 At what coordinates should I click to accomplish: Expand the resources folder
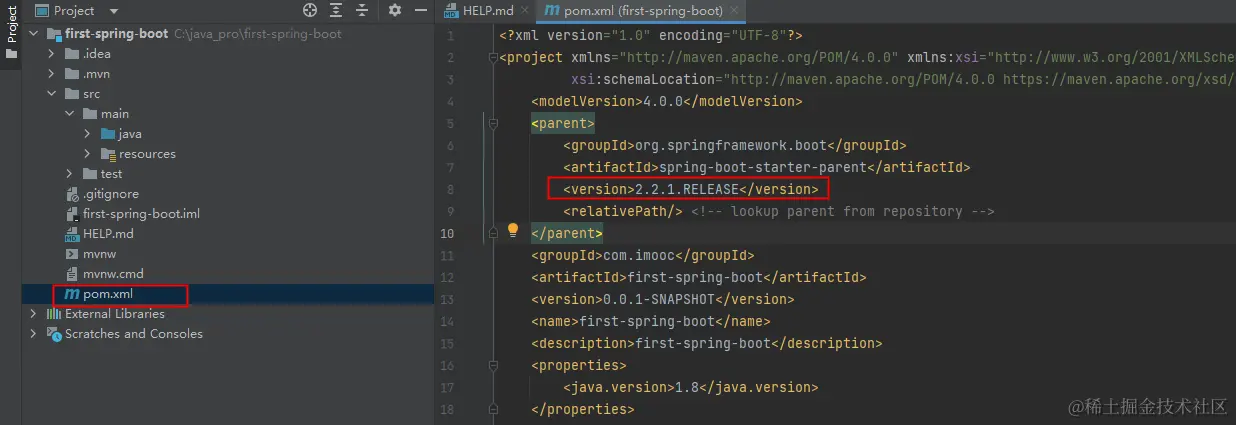click(x=89, y=153)
